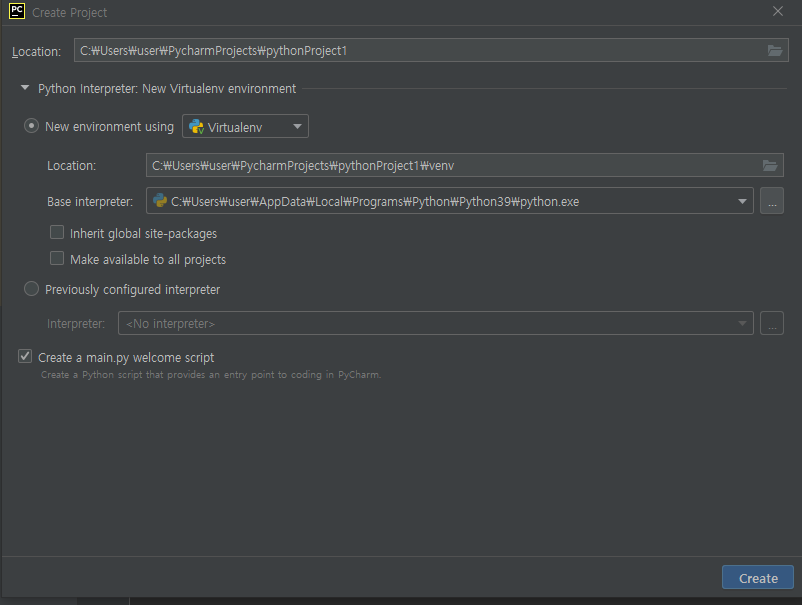Open base interpreter browse ellipsis button
802x605 pixels.
(772, 201)
